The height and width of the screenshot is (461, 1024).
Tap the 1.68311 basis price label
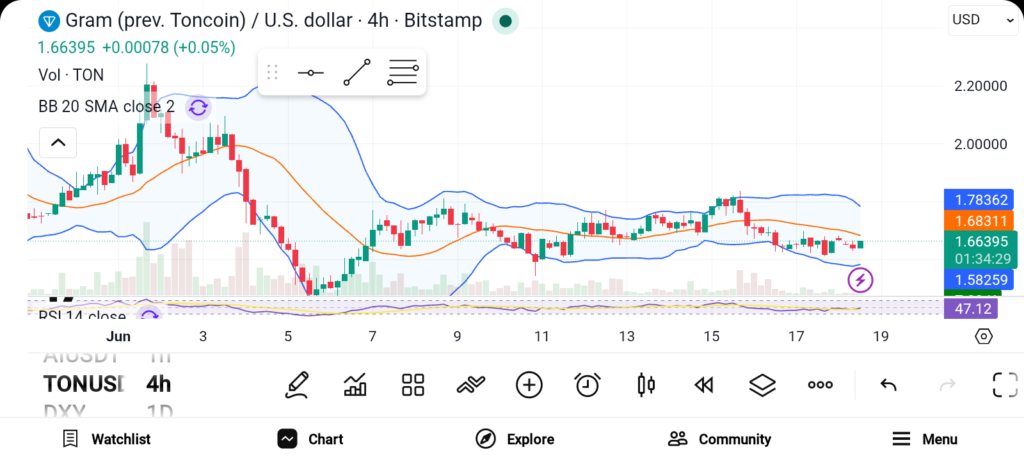click(x=978, y=221)
